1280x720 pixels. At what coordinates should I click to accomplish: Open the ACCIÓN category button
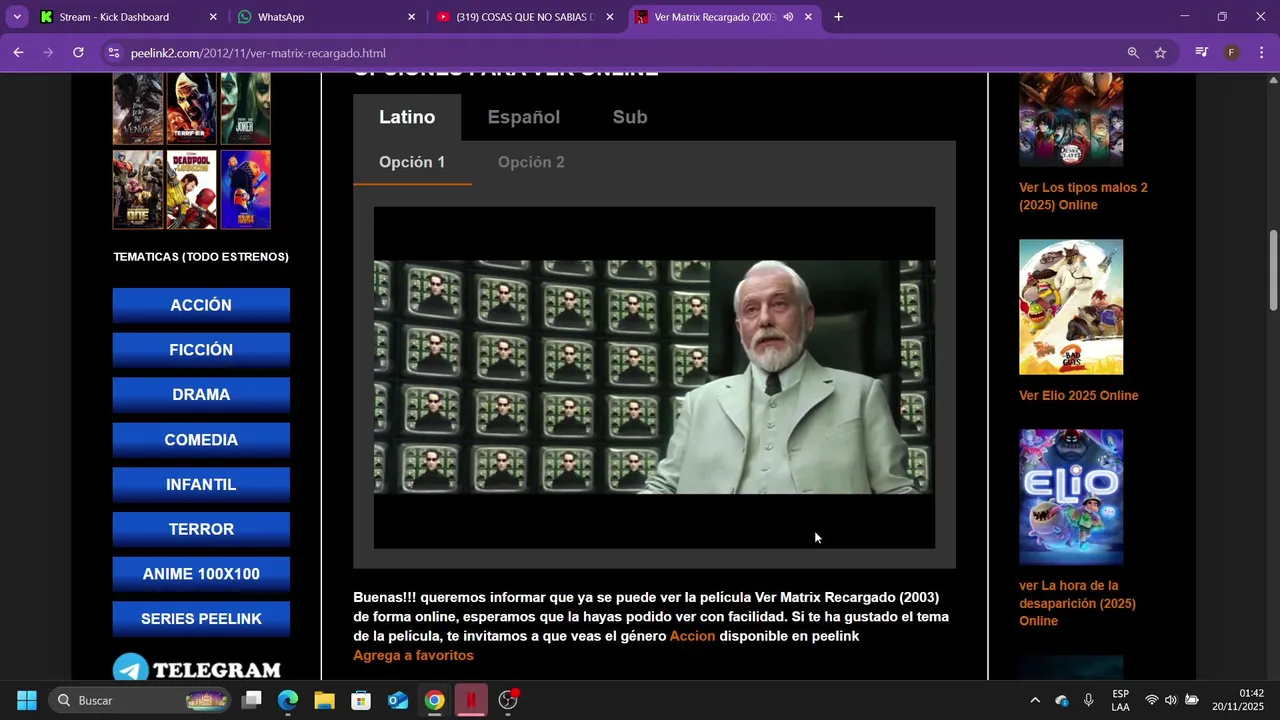tap(201, 305)
